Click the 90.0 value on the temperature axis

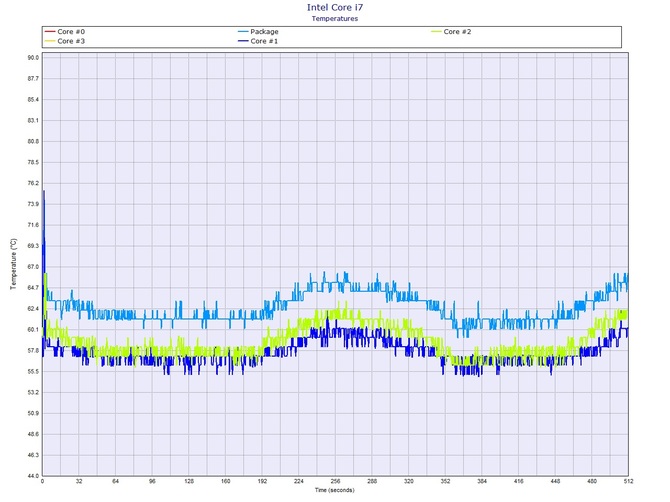(33, 58)
